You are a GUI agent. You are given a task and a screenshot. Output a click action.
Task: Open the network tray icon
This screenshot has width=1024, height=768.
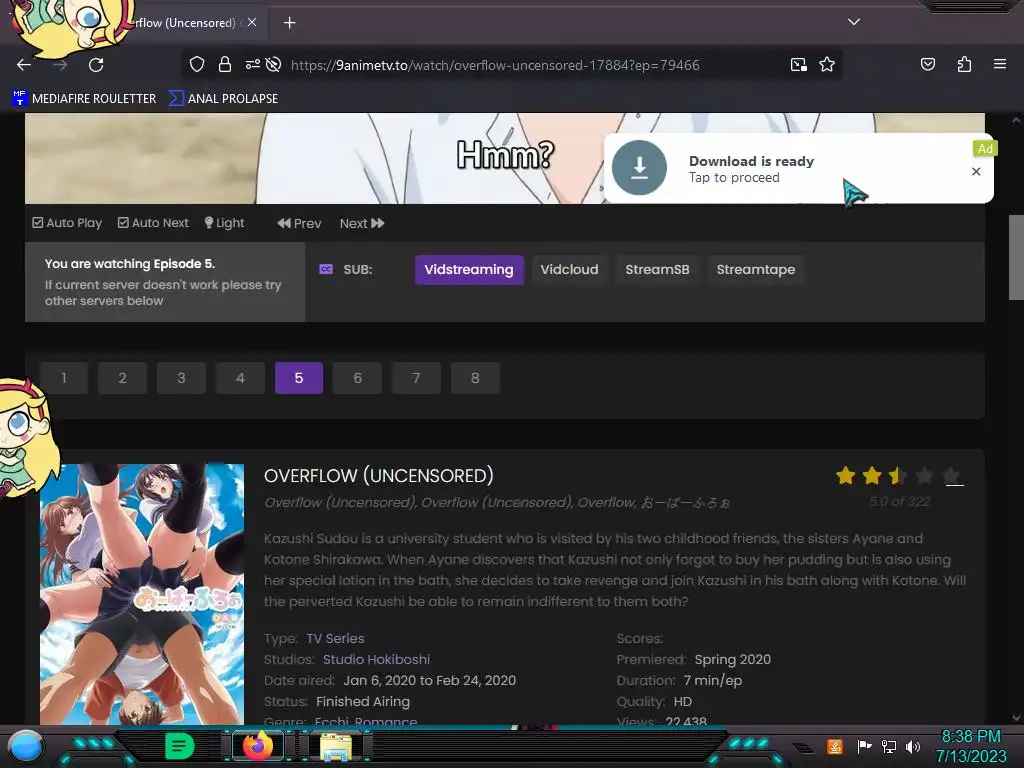pos(889,746)
